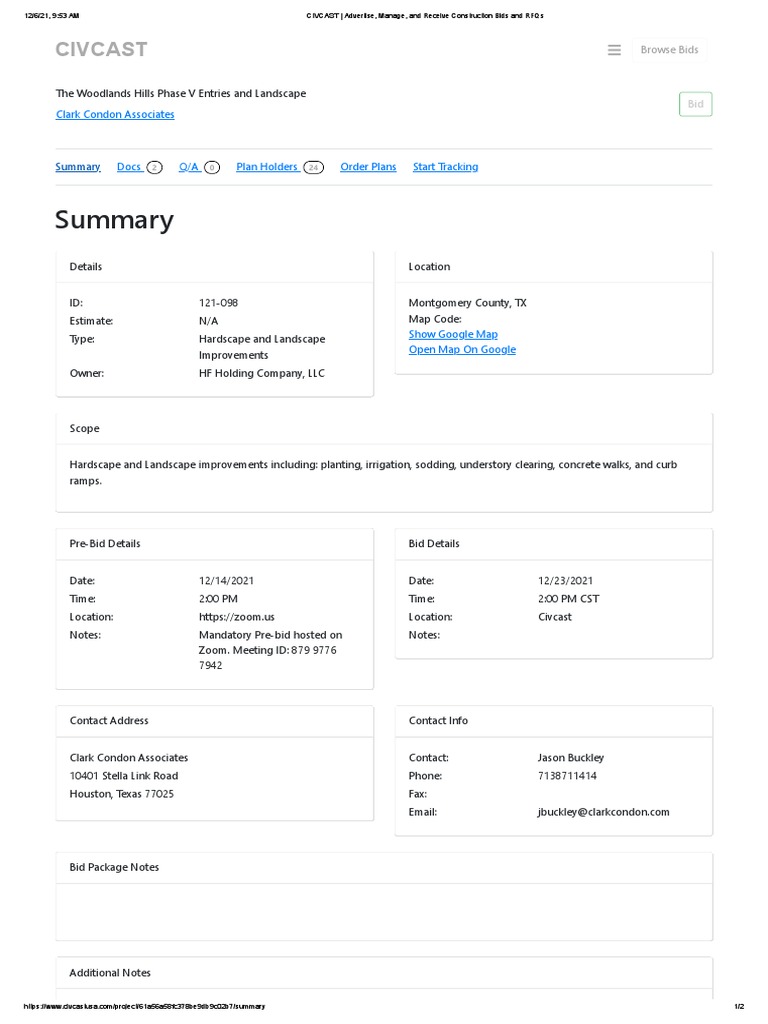The image size is (768, 1024).
Task: Click the Open Map On Google link
Action: click(462, 349)
